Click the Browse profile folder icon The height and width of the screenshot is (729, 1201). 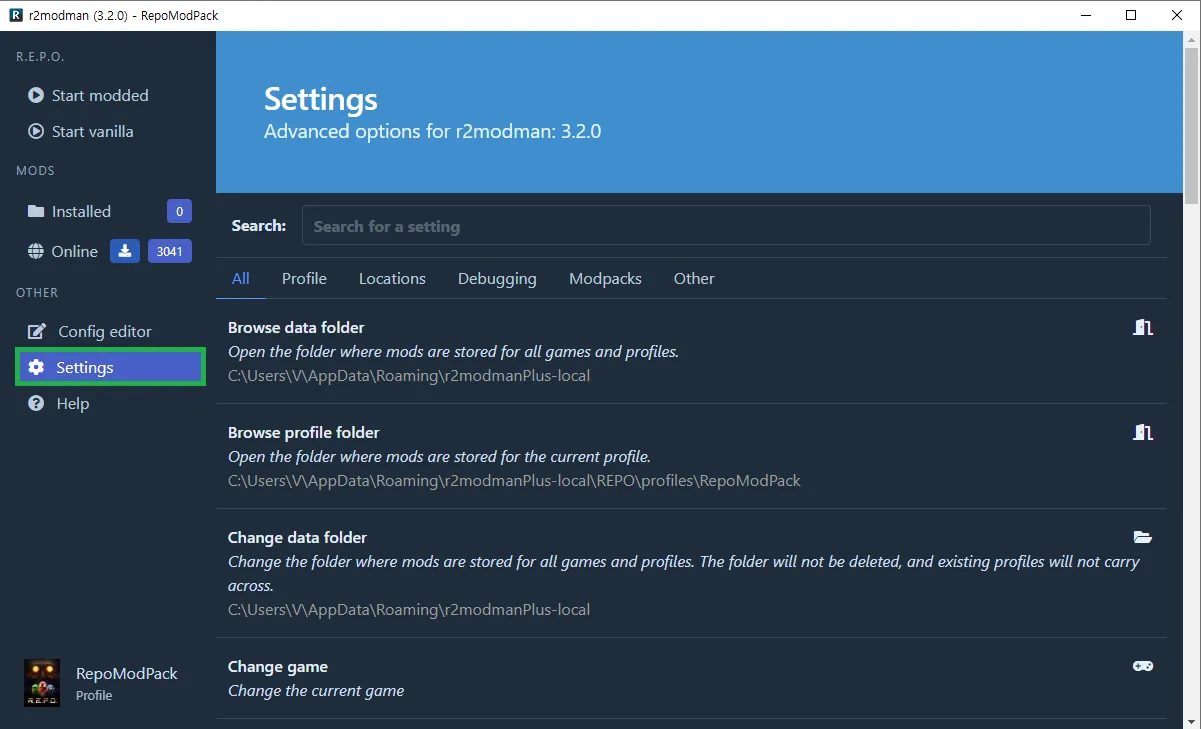[1142, 432]
